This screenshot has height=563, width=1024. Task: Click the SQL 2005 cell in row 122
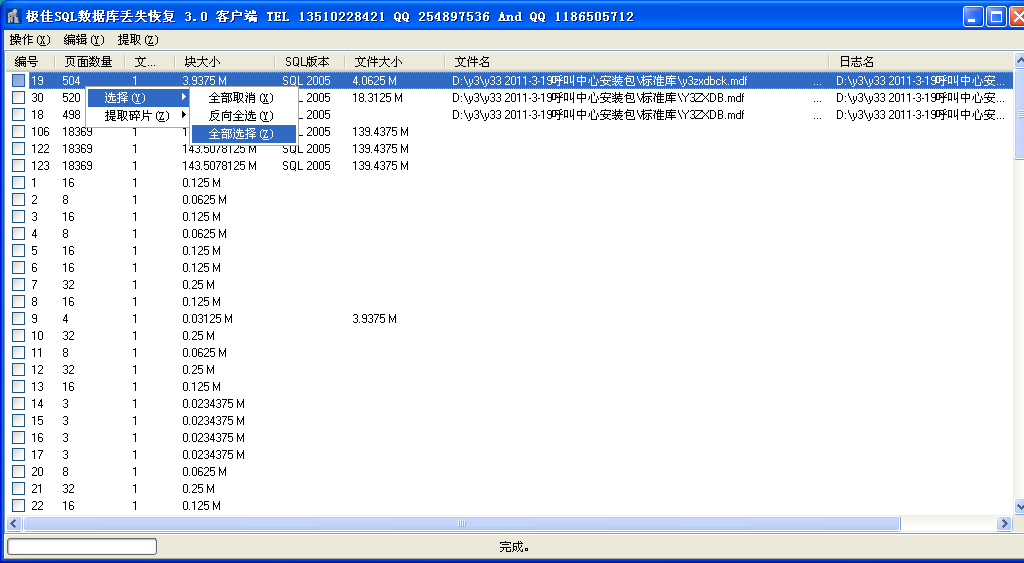[306, 148]
